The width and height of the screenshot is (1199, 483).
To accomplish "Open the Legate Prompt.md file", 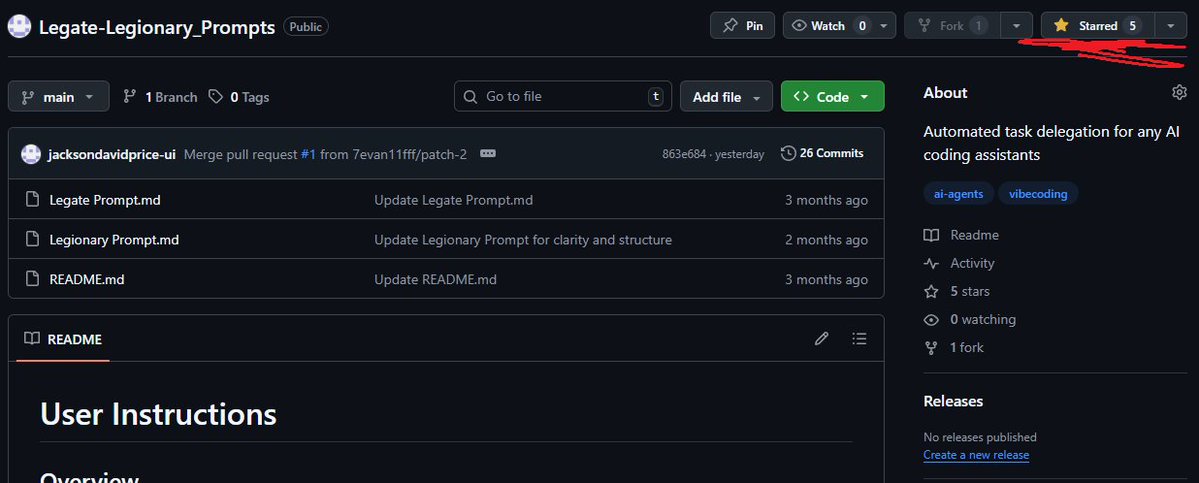I will (105, 200).
